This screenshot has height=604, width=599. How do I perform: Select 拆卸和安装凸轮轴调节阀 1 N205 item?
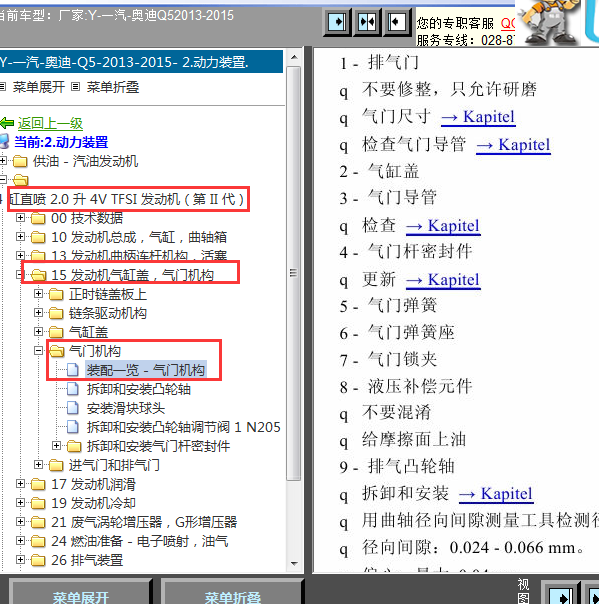[x=183, y=427]
